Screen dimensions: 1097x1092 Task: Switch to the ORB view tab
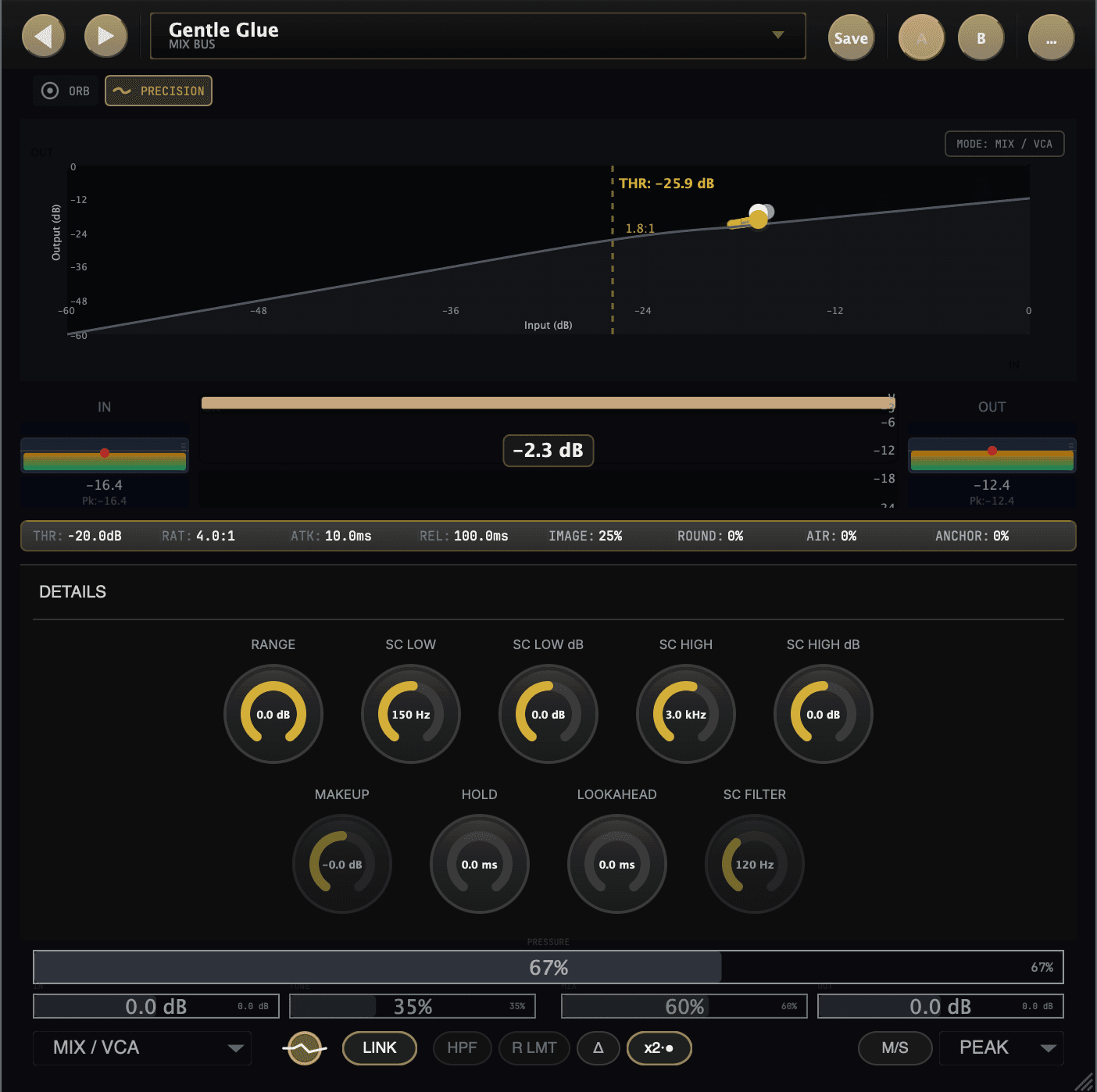click(66, 91)
